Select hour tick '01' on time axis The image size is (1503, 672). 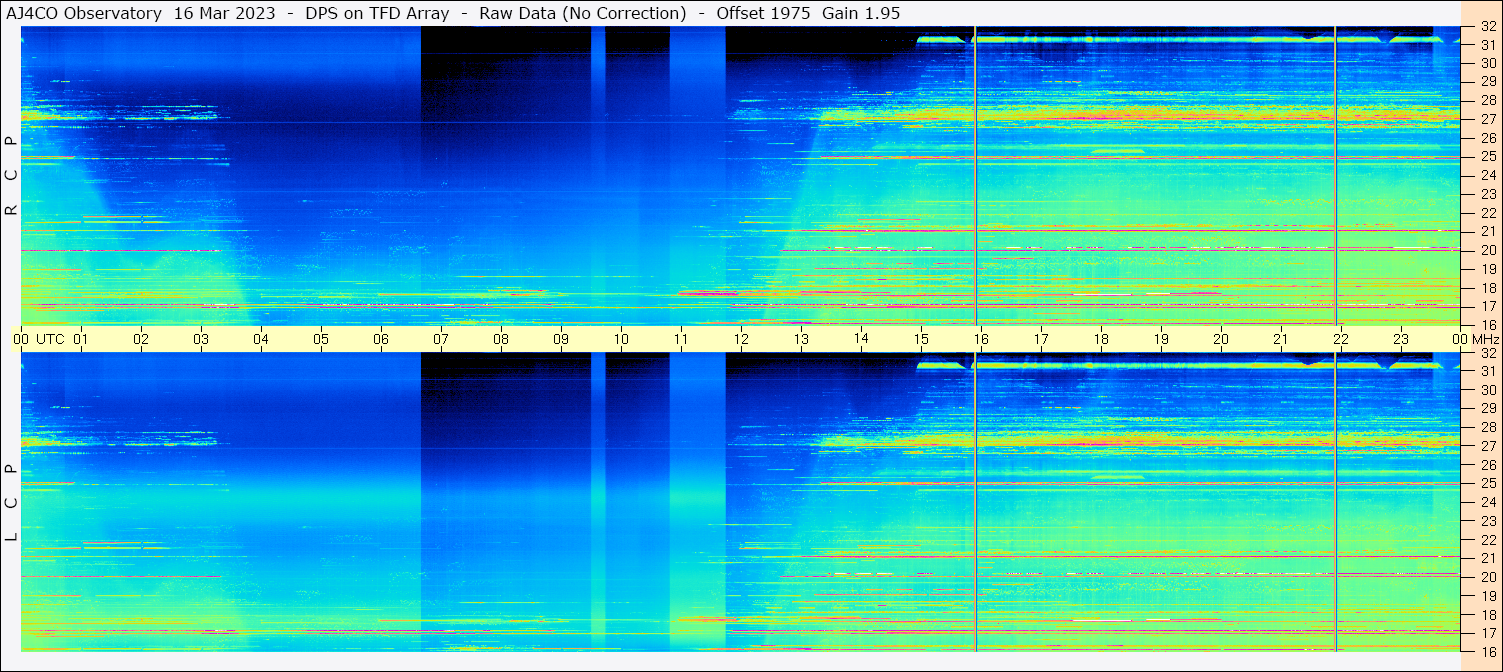point(81,339)
